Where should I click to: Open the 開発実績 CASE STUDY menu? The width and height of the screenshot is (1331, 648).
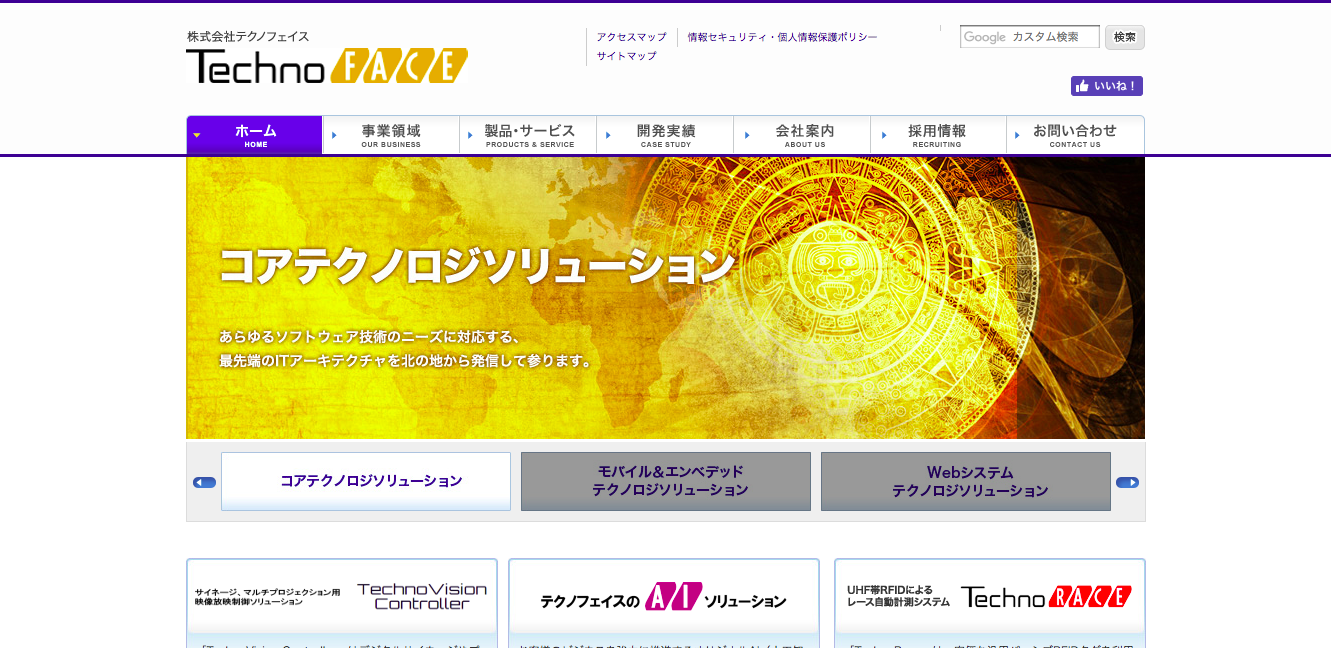coord(665,135)
